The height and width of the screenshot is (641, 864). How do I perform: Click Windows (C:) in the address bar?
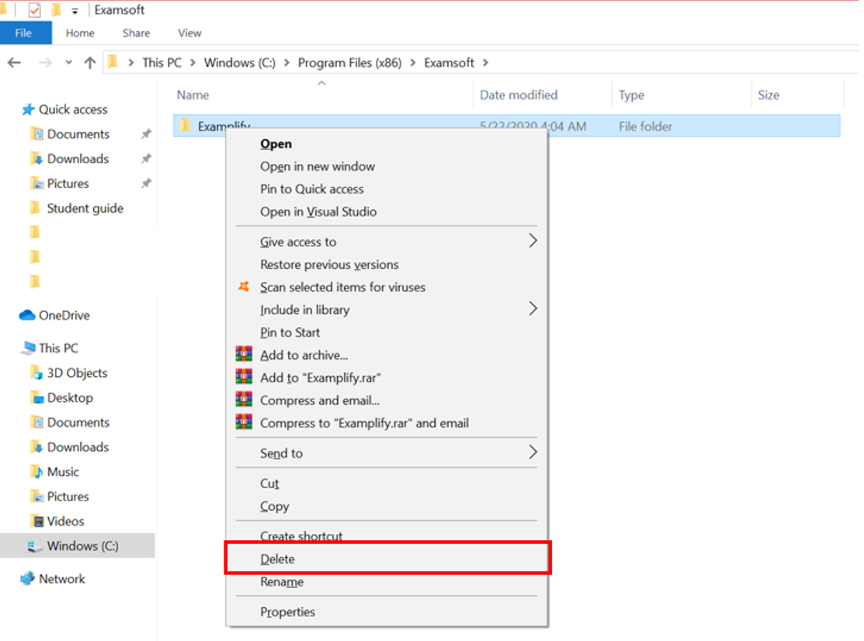point(240,63)
